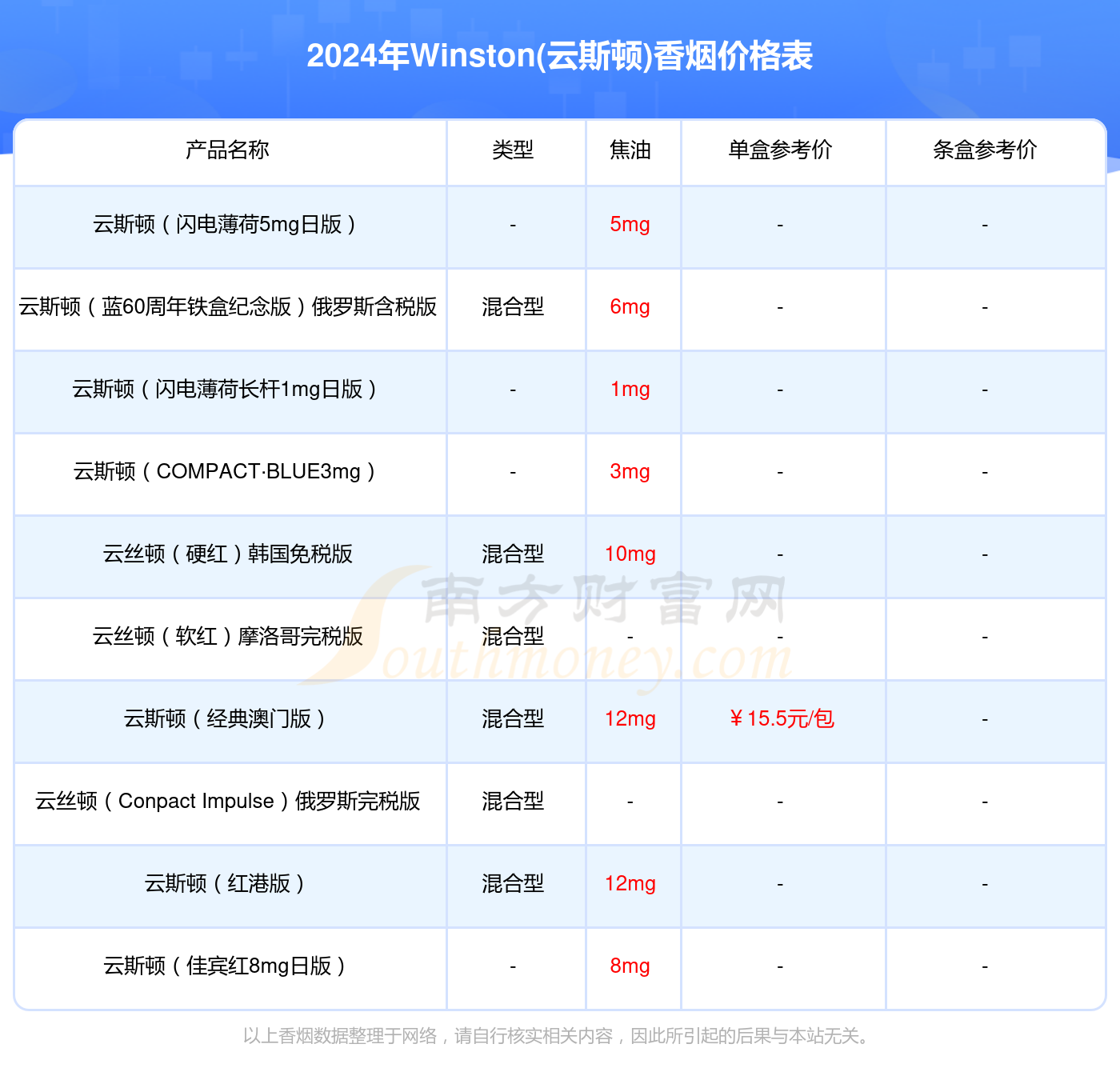Viewport: 1120px width, 1080px height.
Task: Click the 6mg tar value
Action: [x=630, y=307]
